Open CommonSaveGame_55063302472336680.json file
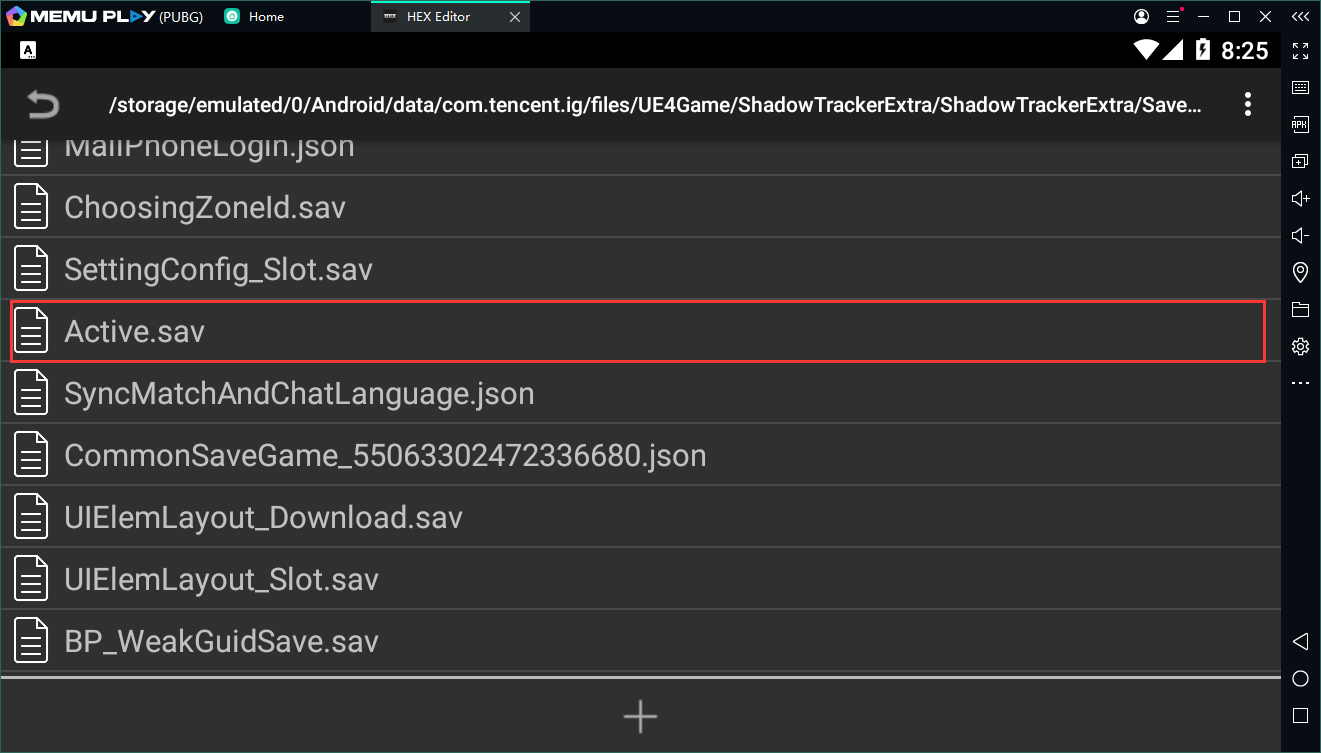The image size is (1321, 753). click(x=385, y=456)
